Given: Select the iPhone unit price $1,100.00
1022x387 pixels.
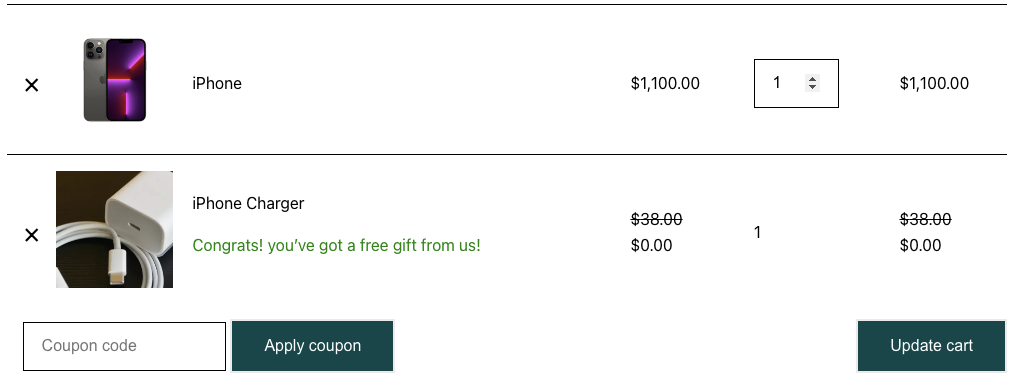Looking at the screenshot, I should 665,83.
